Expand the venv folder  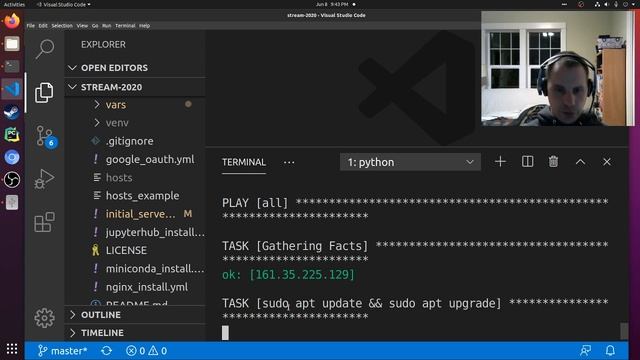click(x=135, y=122)
